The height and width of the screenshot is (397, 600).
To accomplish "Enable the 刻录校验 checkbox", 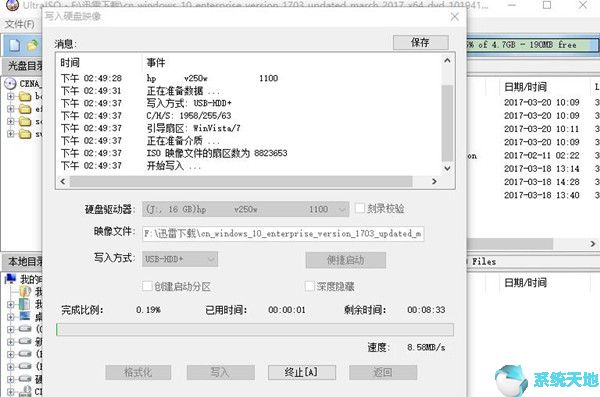I will (x=360, y=208).
